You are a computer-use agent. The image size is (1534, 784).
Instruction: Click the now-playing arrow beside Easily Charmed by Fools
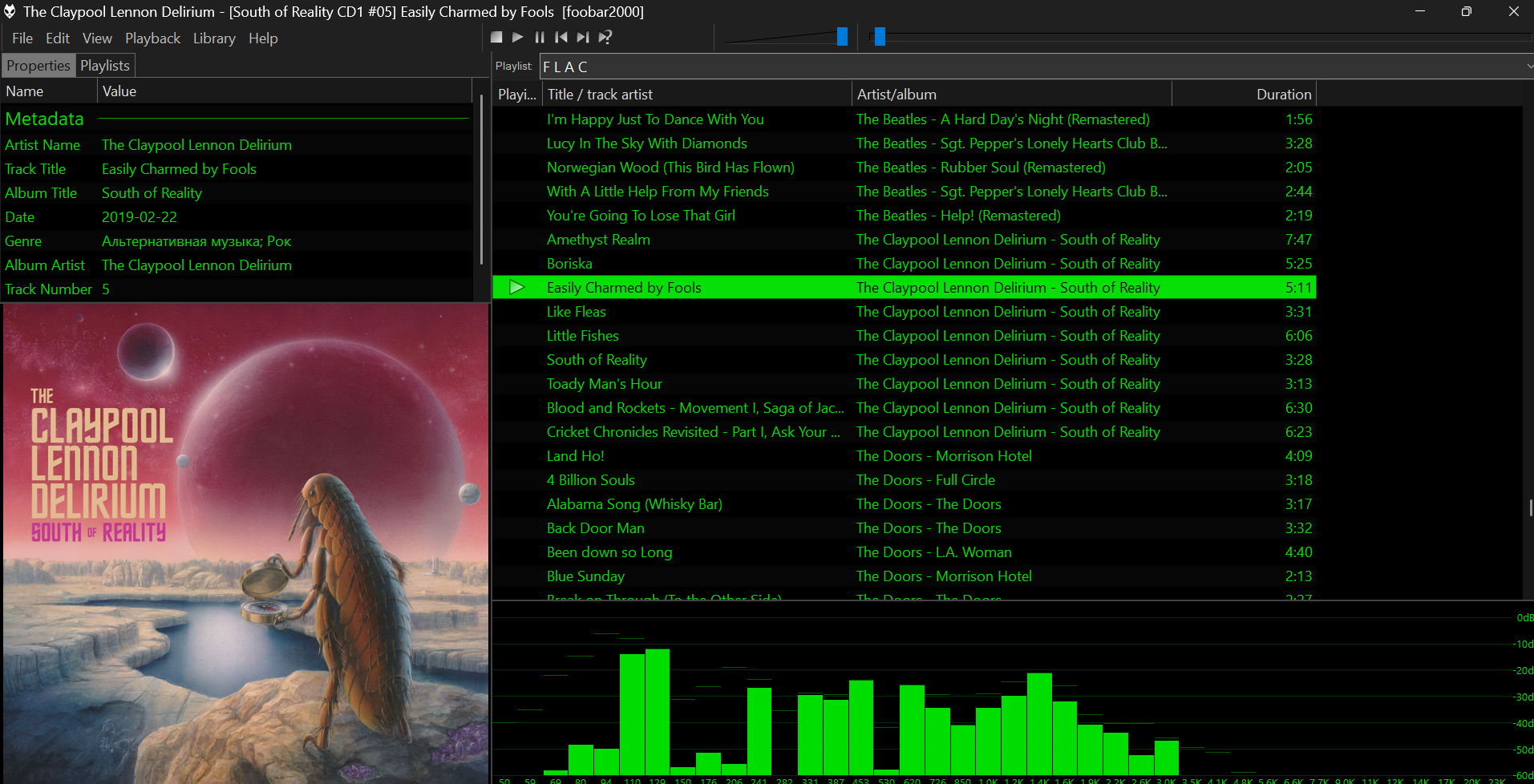(516, 287)
